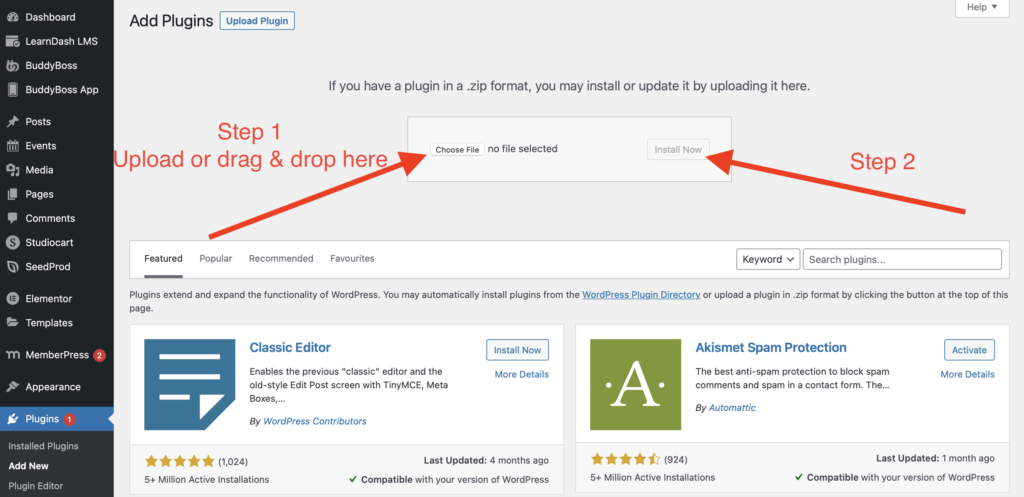Click the Elementor icon in sidebar
1024x497 pixels.
(12, 298)
